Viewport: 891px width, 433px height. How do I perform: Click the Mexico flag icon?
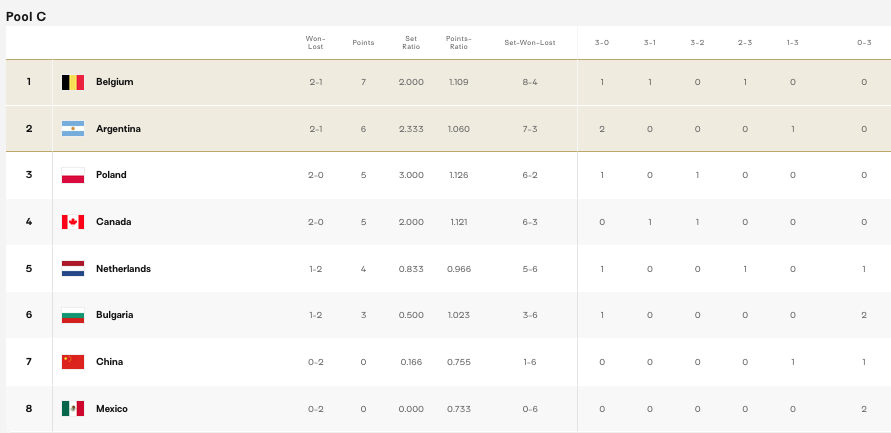point(72,409)
